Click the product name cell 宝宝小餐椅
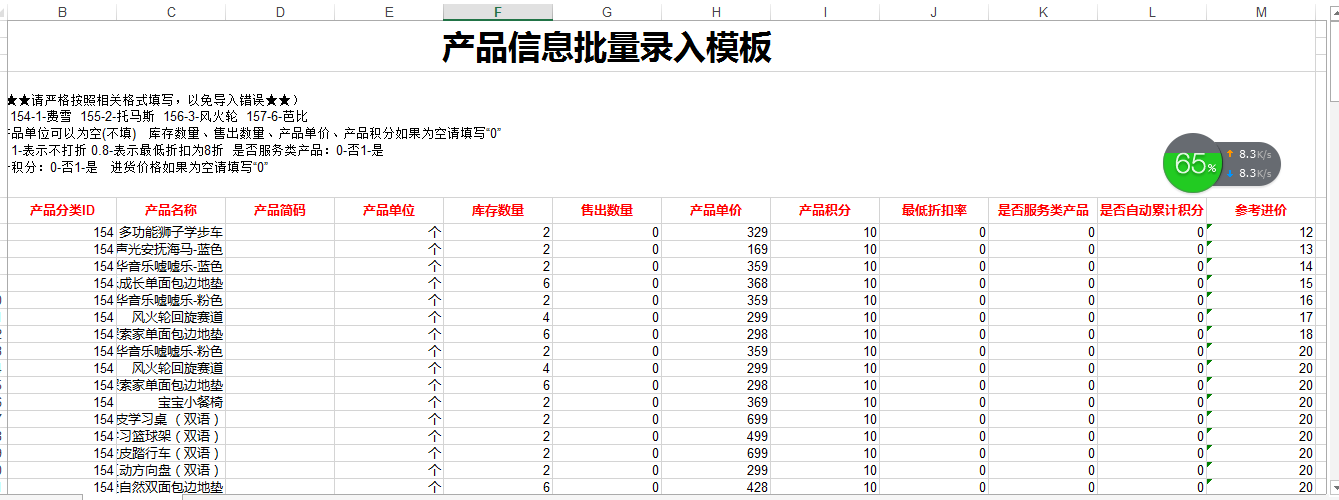The height and width of the screenshot is (500, 1339). [x=171, y=402]
